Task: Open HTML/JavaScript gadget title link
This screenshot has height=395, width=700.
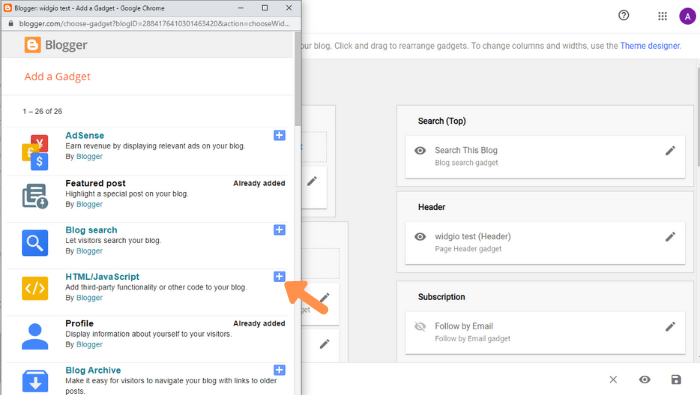Action: pyautogui.click(x=102, y=277)
